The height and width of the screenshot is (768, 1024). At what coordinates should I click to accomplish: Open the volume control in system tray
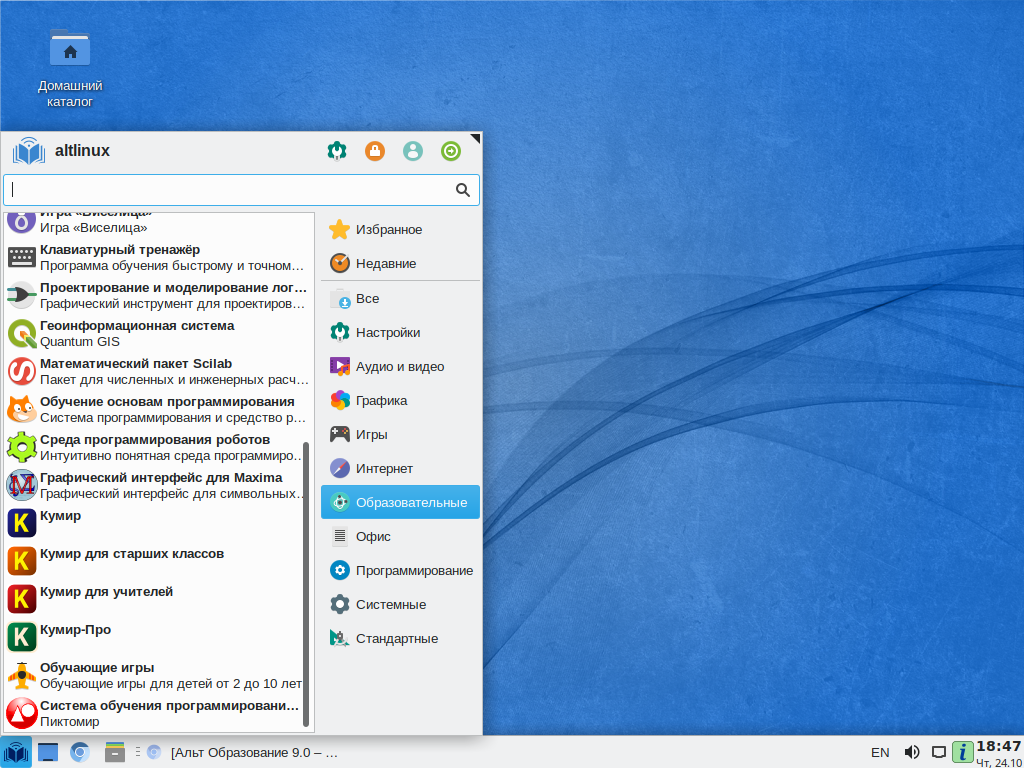coord(911,752)
